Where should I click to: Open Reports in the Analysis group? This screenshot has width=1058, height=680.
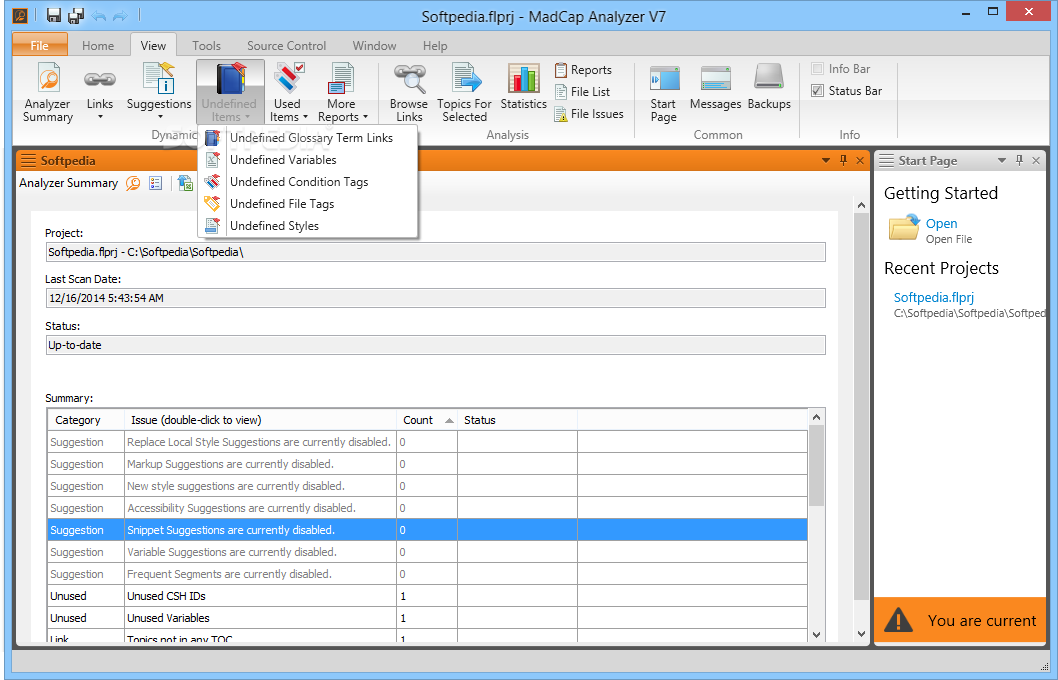point(583,69)
